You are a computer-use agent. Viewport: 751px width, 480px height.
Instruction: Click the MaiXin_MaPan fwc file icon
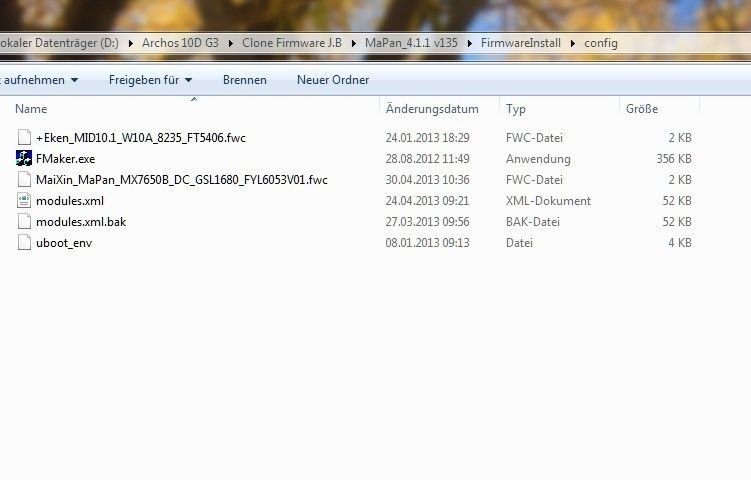[x=24, y=180]
